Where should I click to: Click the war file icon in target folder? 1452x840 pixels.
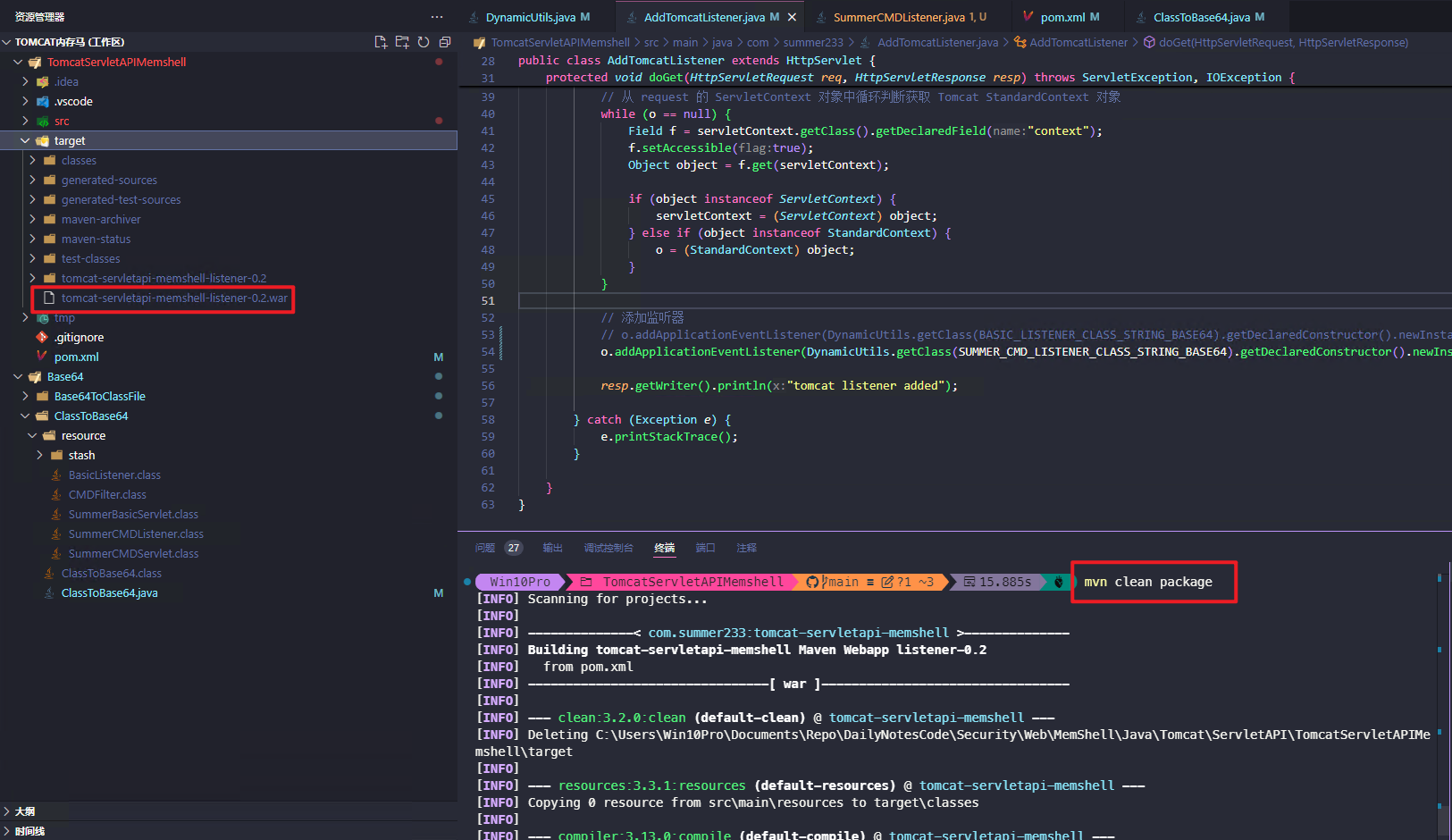click(49, 298)
